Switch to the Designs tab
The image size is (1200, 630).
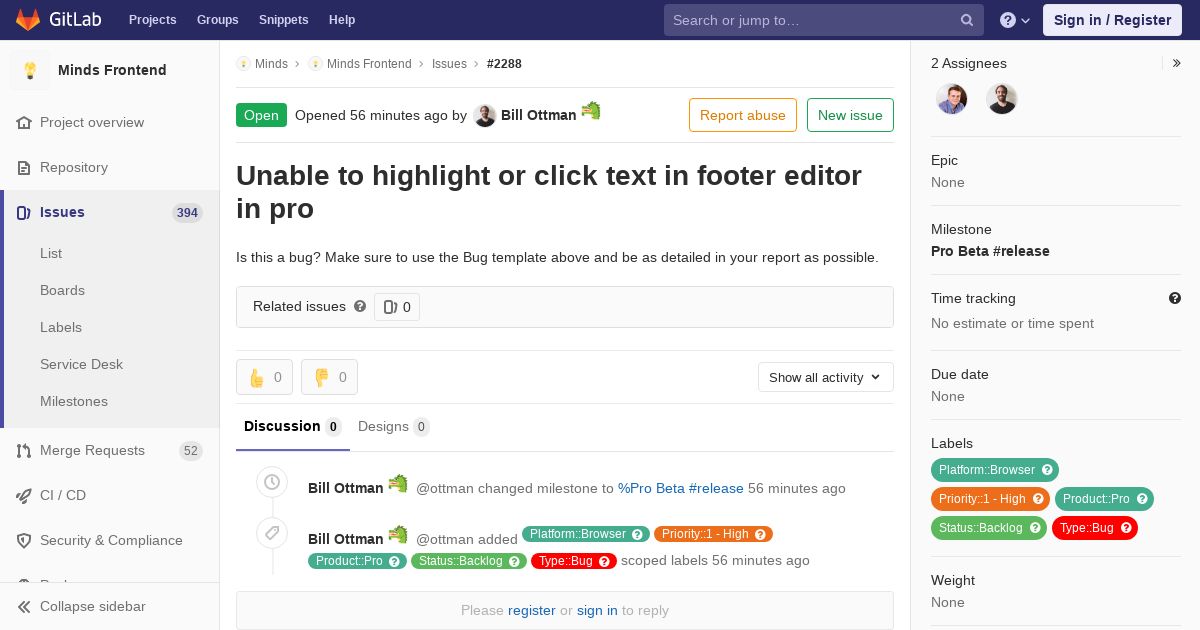point(393,426)
